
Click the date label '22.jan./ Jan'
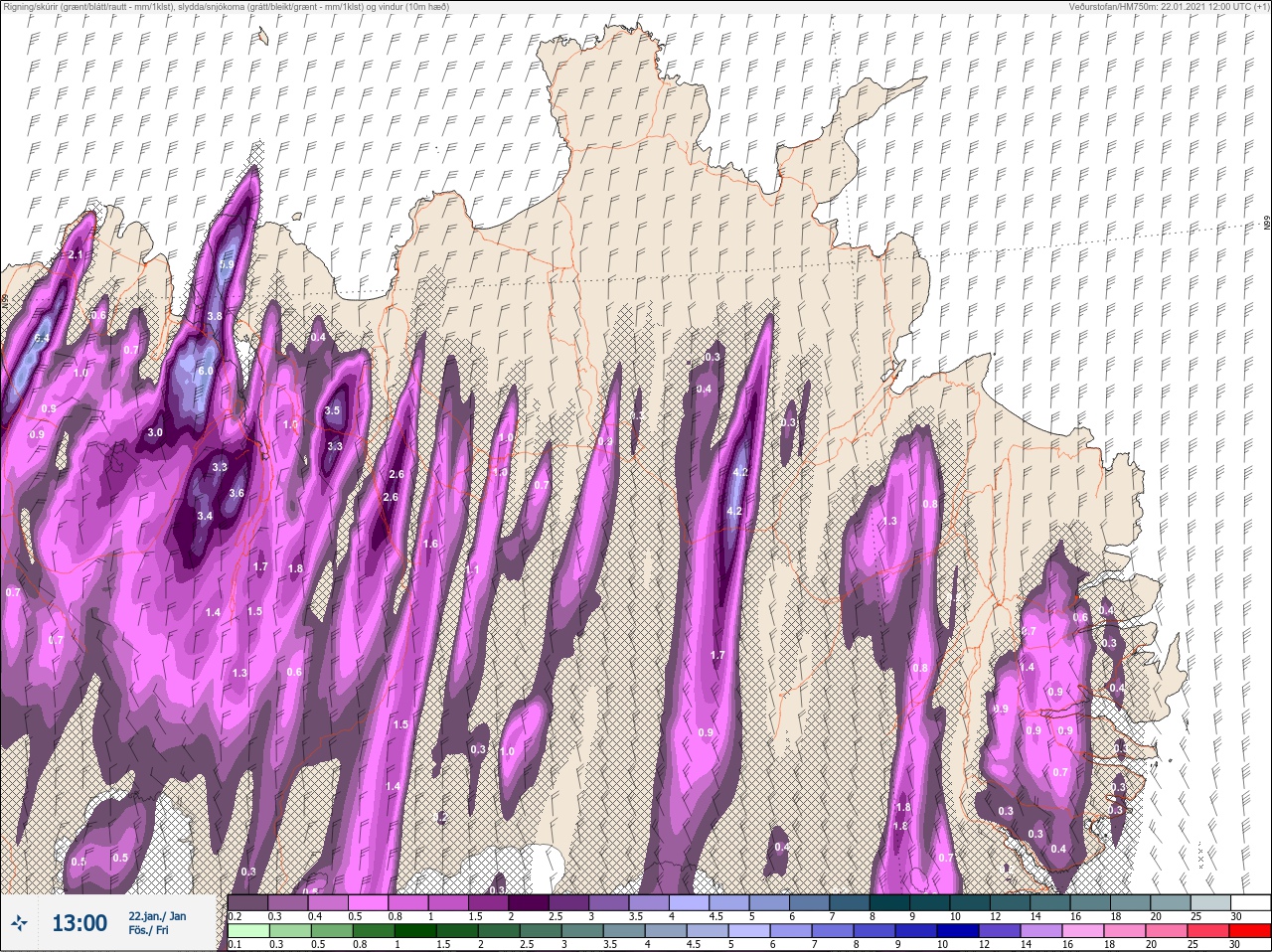pyautogui.click(x=157, y=916)
